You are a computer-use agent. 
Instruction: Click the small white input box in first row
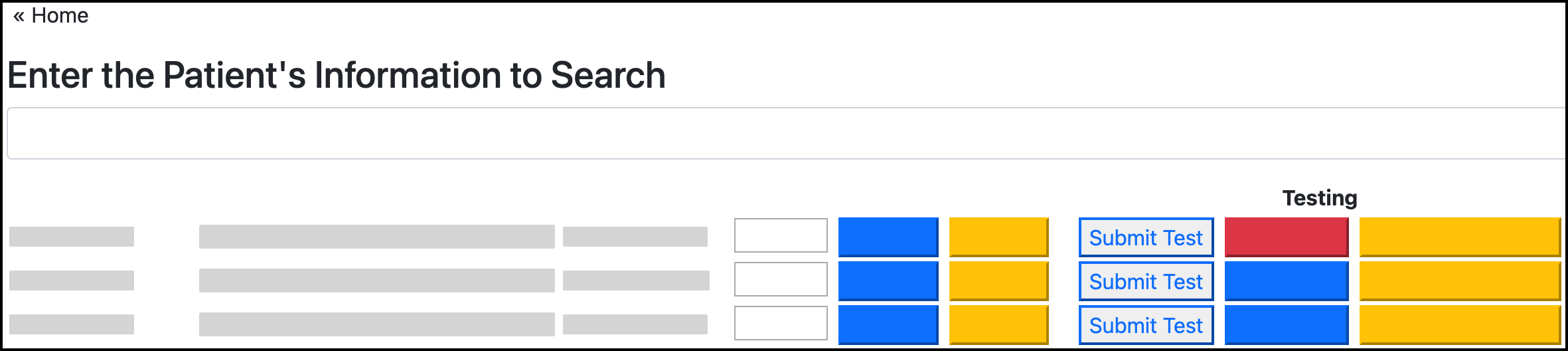781,235
